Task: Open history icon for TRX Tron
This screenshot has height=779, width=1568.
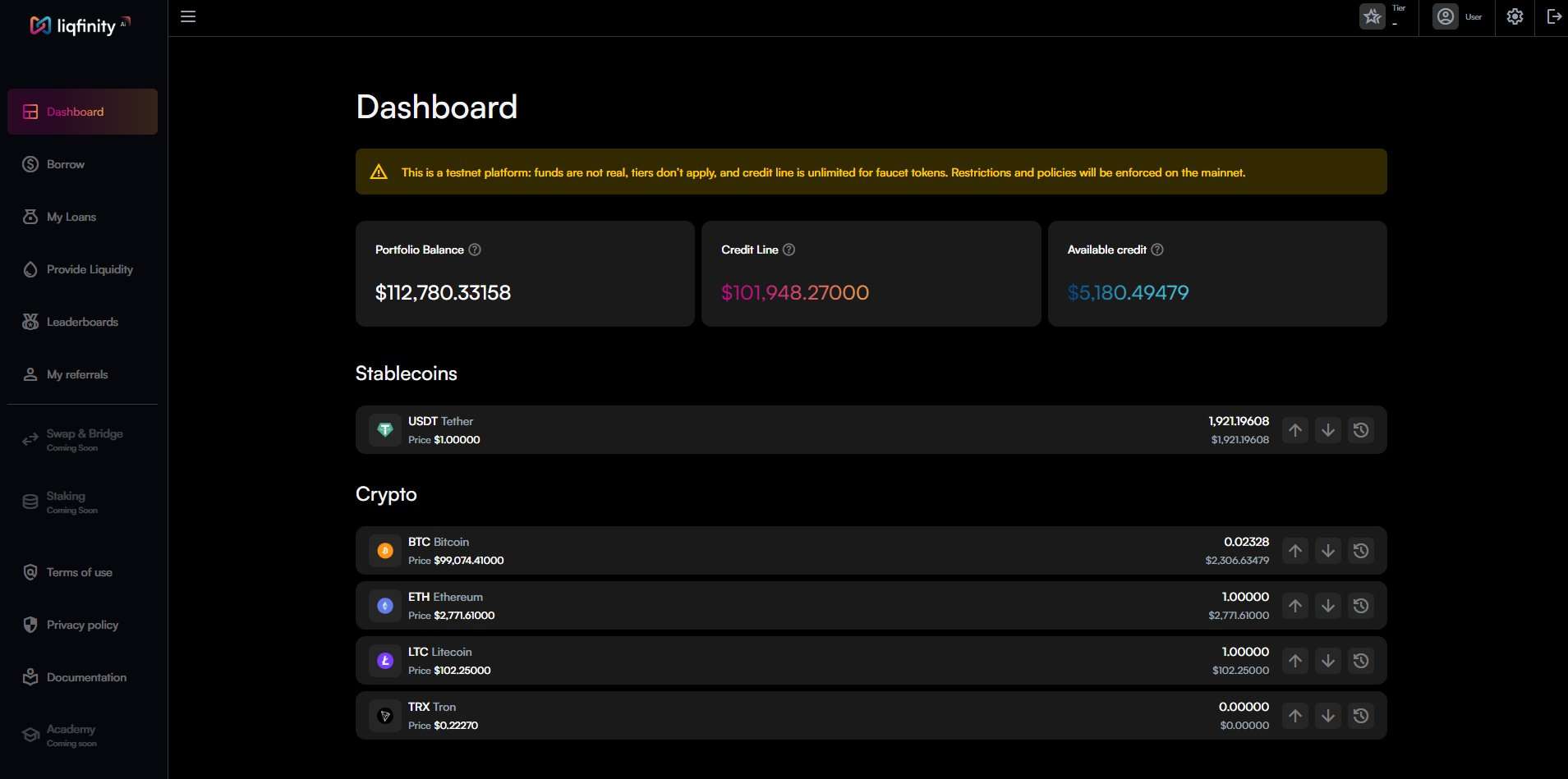Action: pyautogui.click(x=1361, y=716)
